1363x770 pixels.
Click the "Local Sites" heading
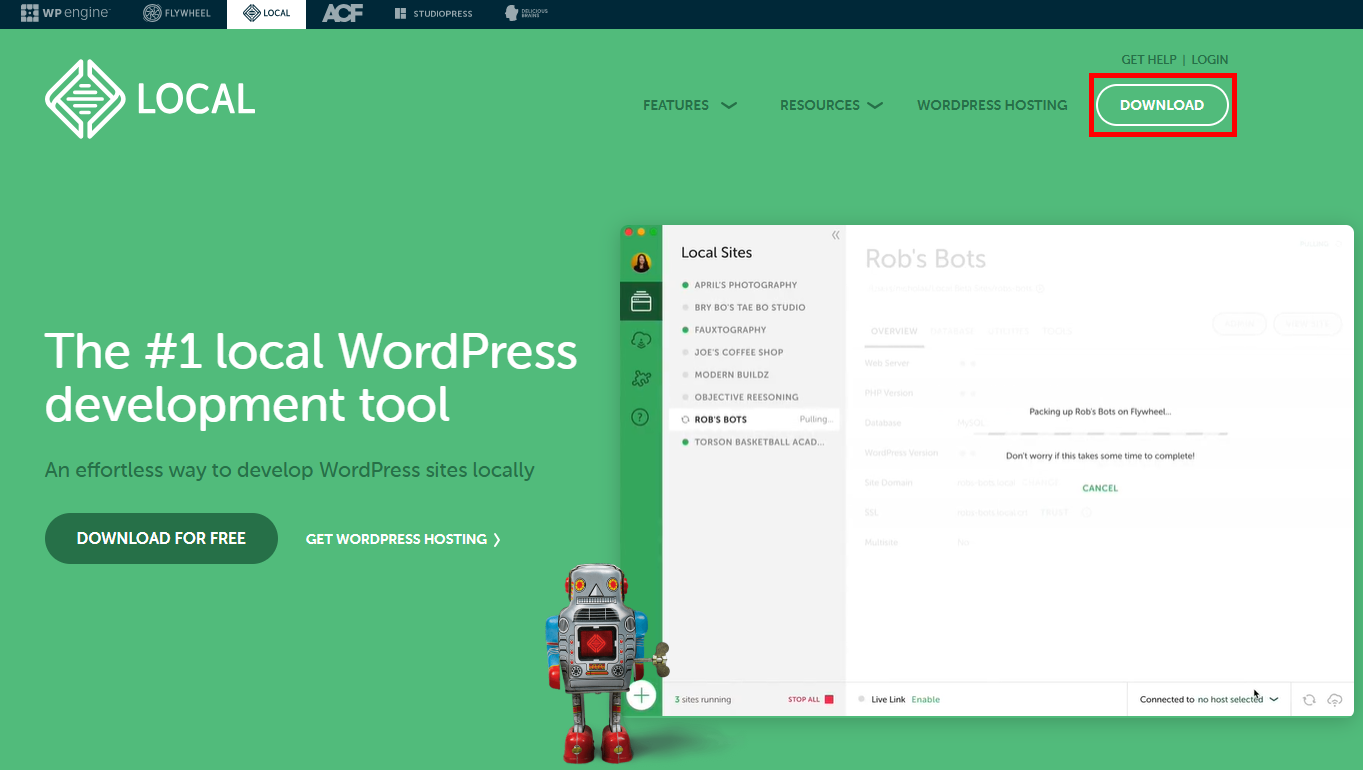pyautogui.click(x=716, y=253)
